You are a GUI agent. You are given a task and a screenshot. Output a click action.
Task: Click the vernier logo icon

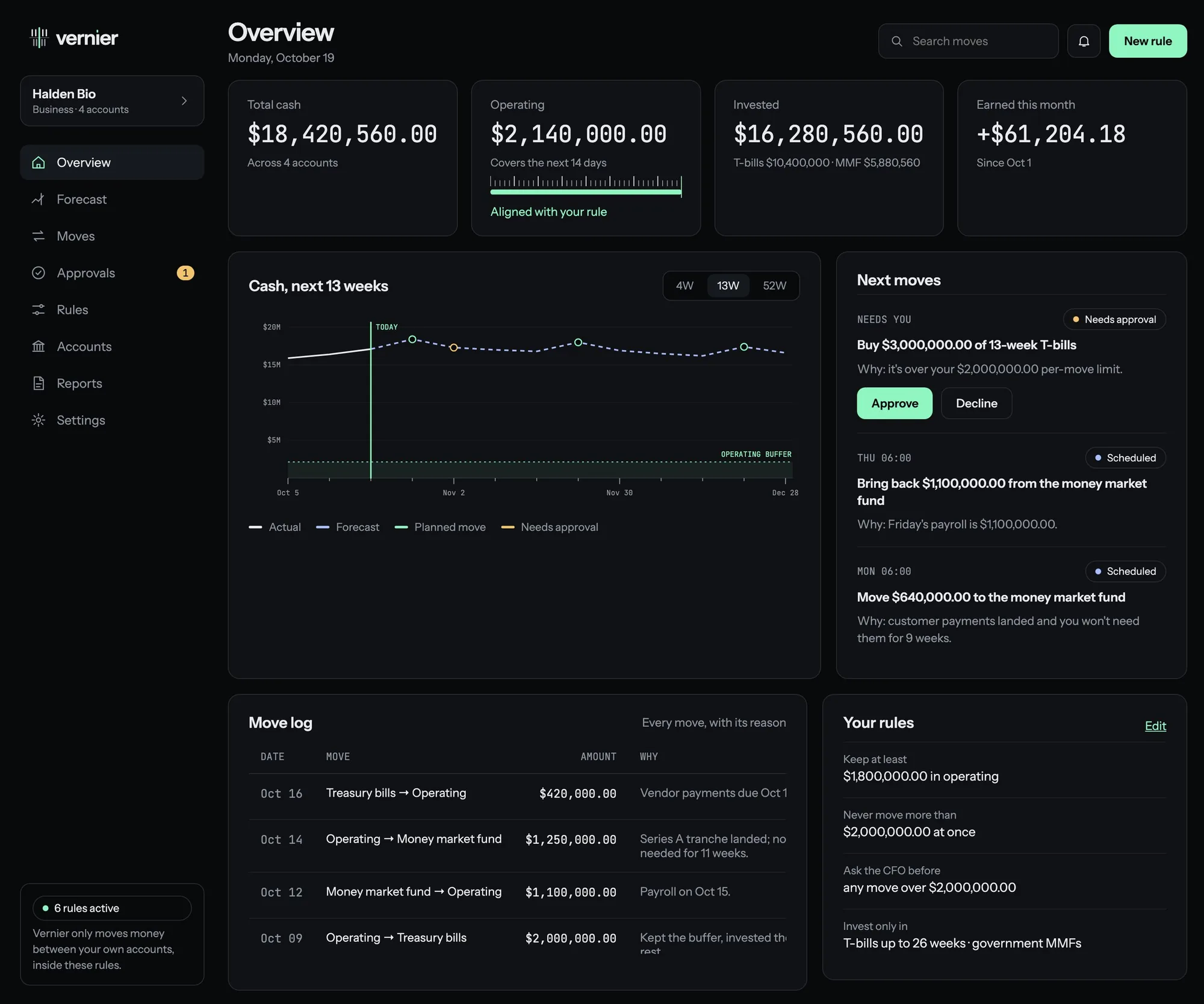(39, 37)
